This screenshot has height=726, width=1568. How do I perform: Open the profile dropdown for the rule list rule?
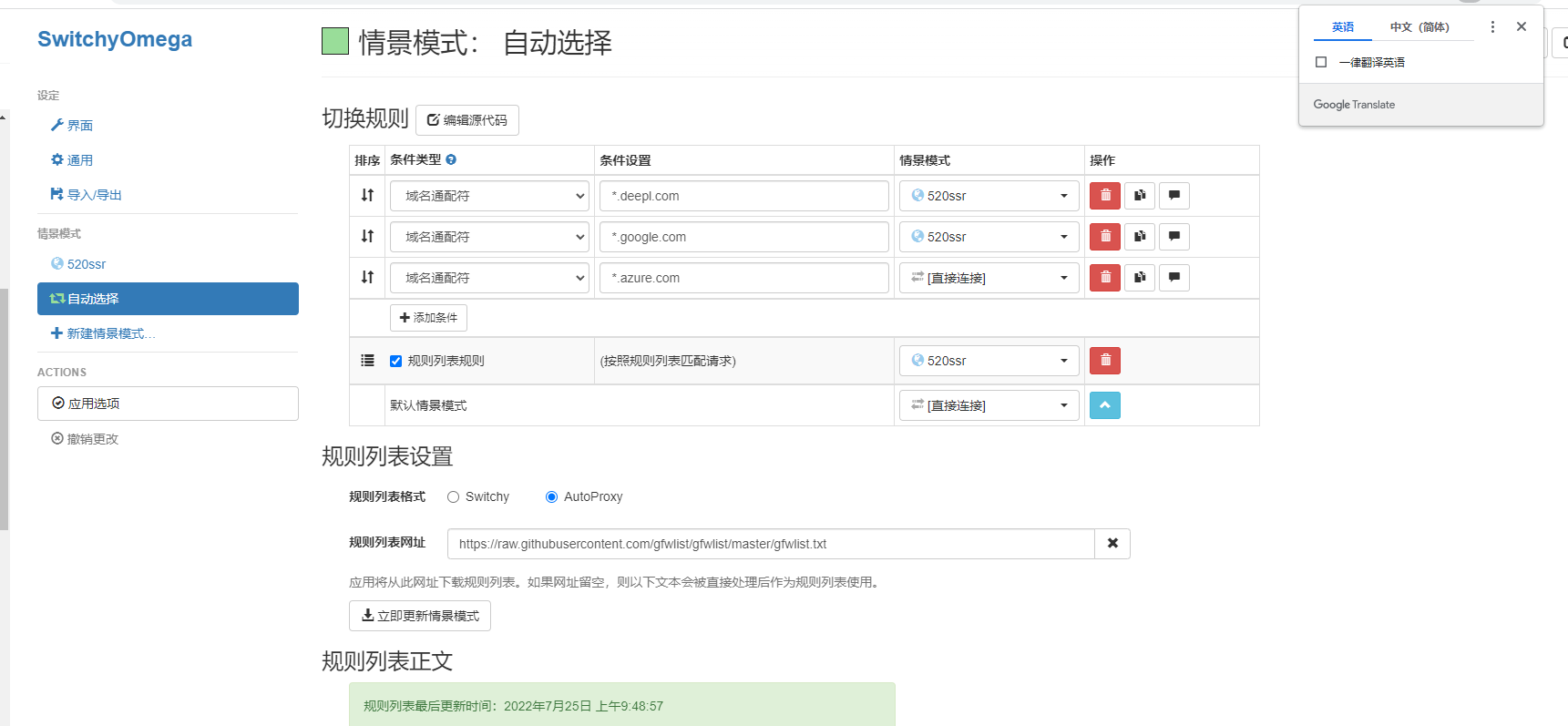989,361
